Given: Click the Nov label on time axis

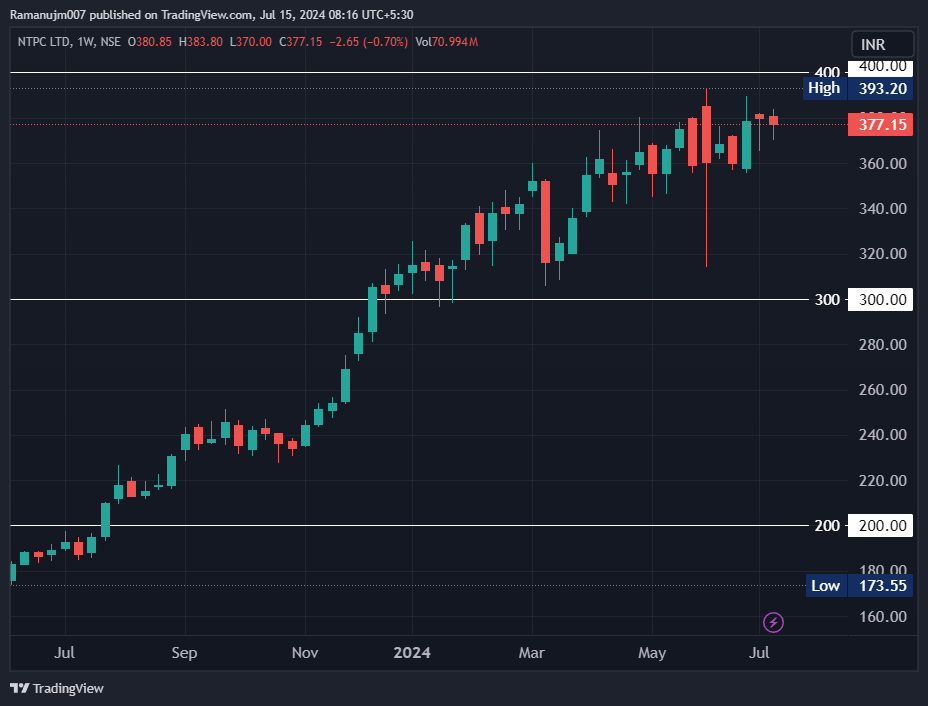Looking at the screenshot, I should (305, 653).
